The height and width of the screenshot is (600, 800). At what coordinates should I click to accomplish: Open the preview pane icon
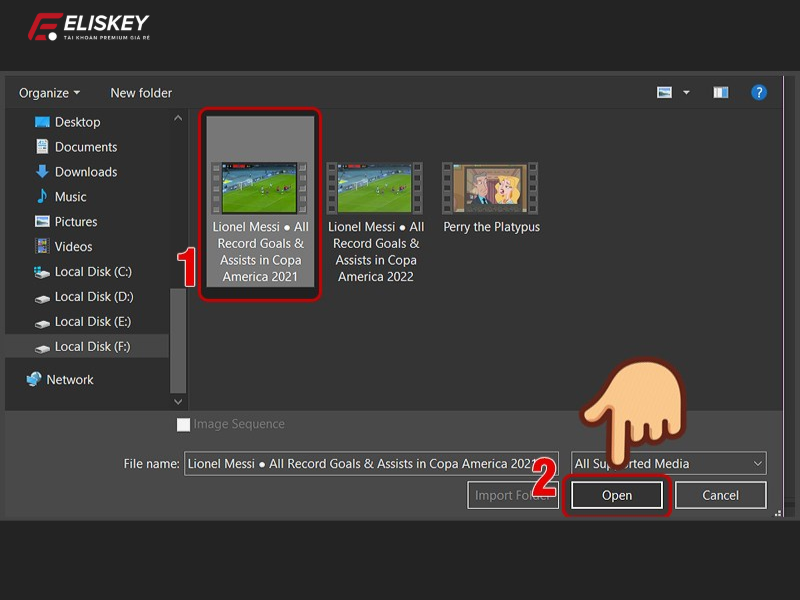click(x=719, y=92)
